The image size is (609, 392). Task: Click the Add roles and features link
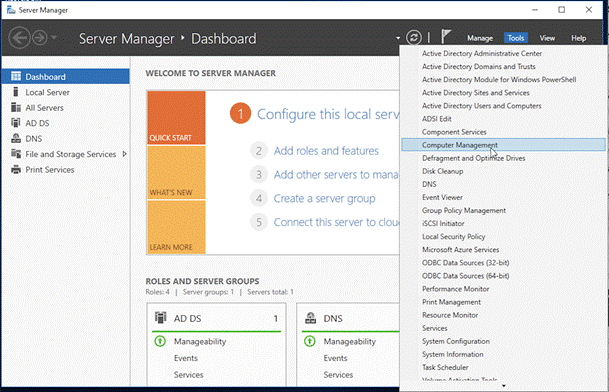click(326, 151)
